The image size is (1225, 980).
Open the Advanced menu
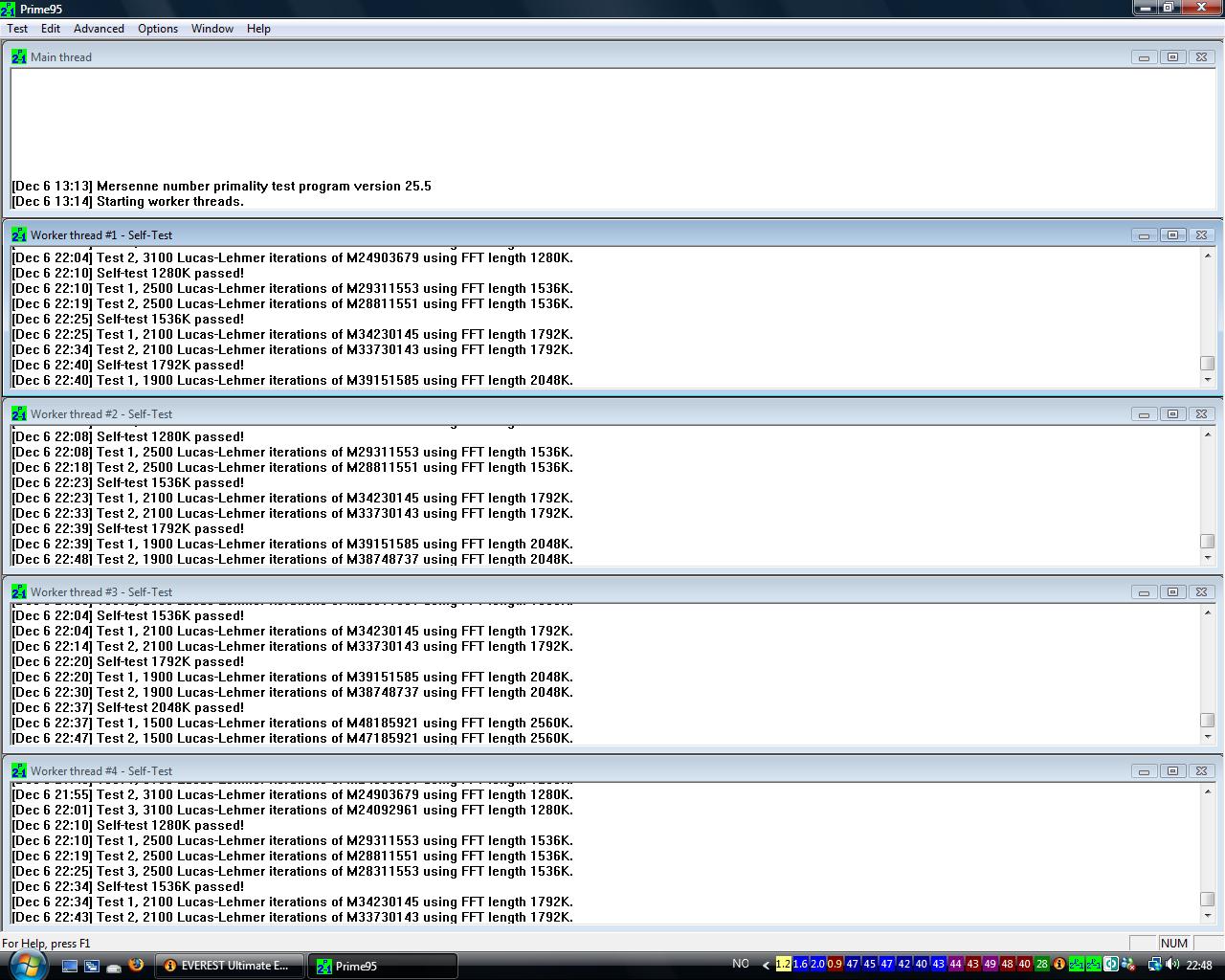(99, 29)
